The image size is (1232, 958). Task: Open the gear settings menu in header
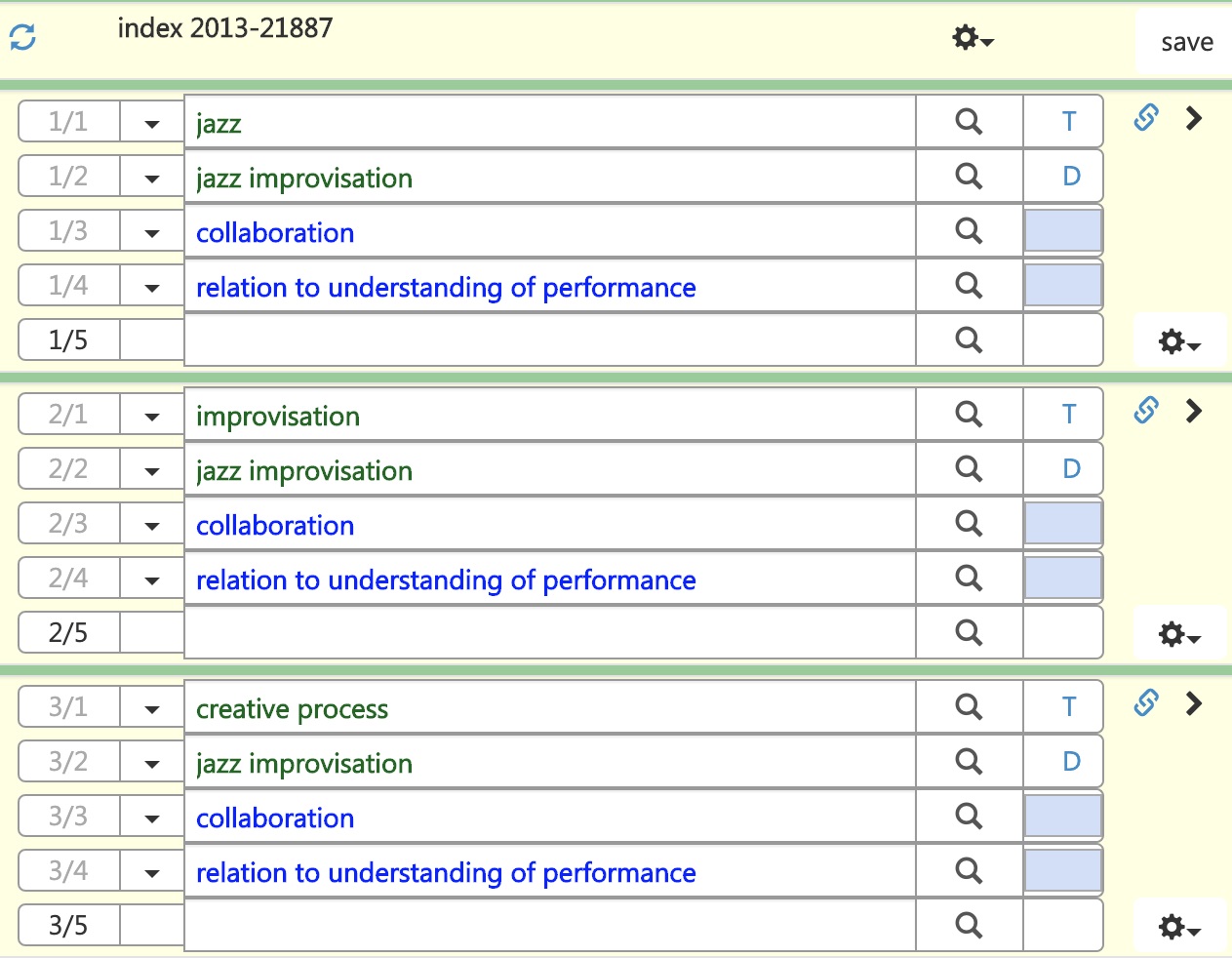(972, 39)
